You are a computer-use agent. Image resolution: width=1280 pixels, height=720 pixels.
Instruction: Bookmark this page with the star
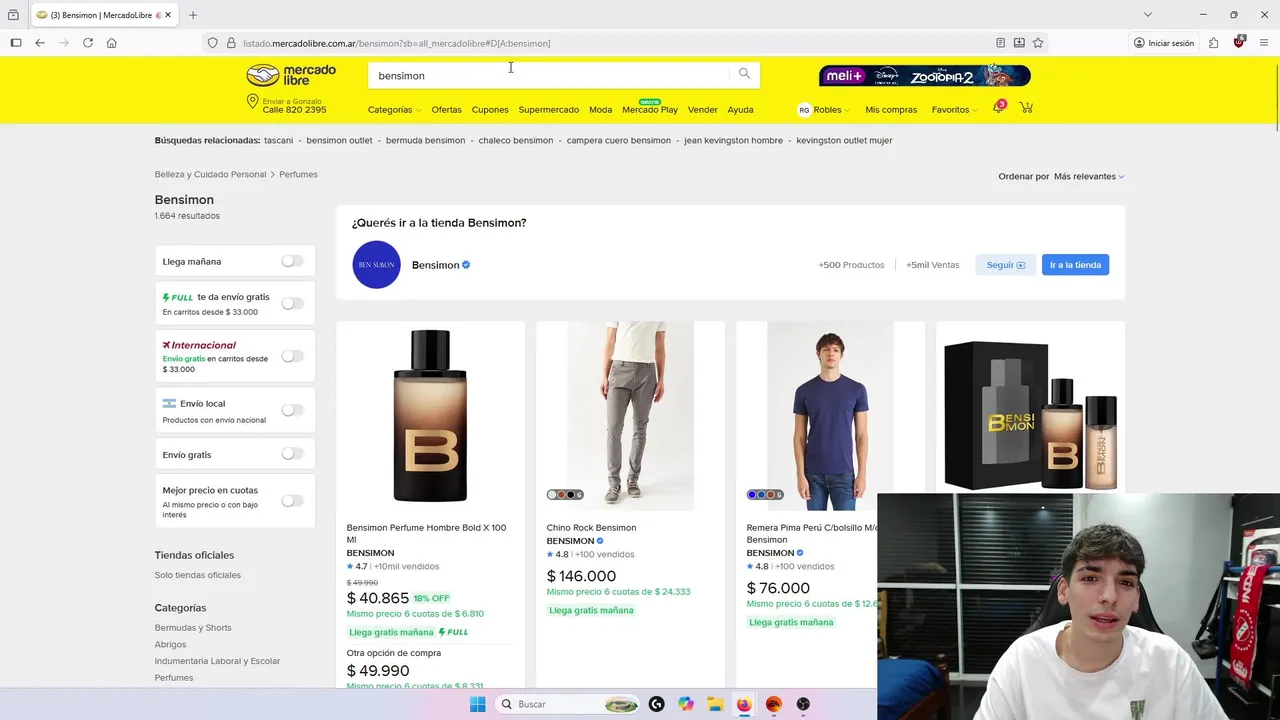click(x=1038, y=43)
